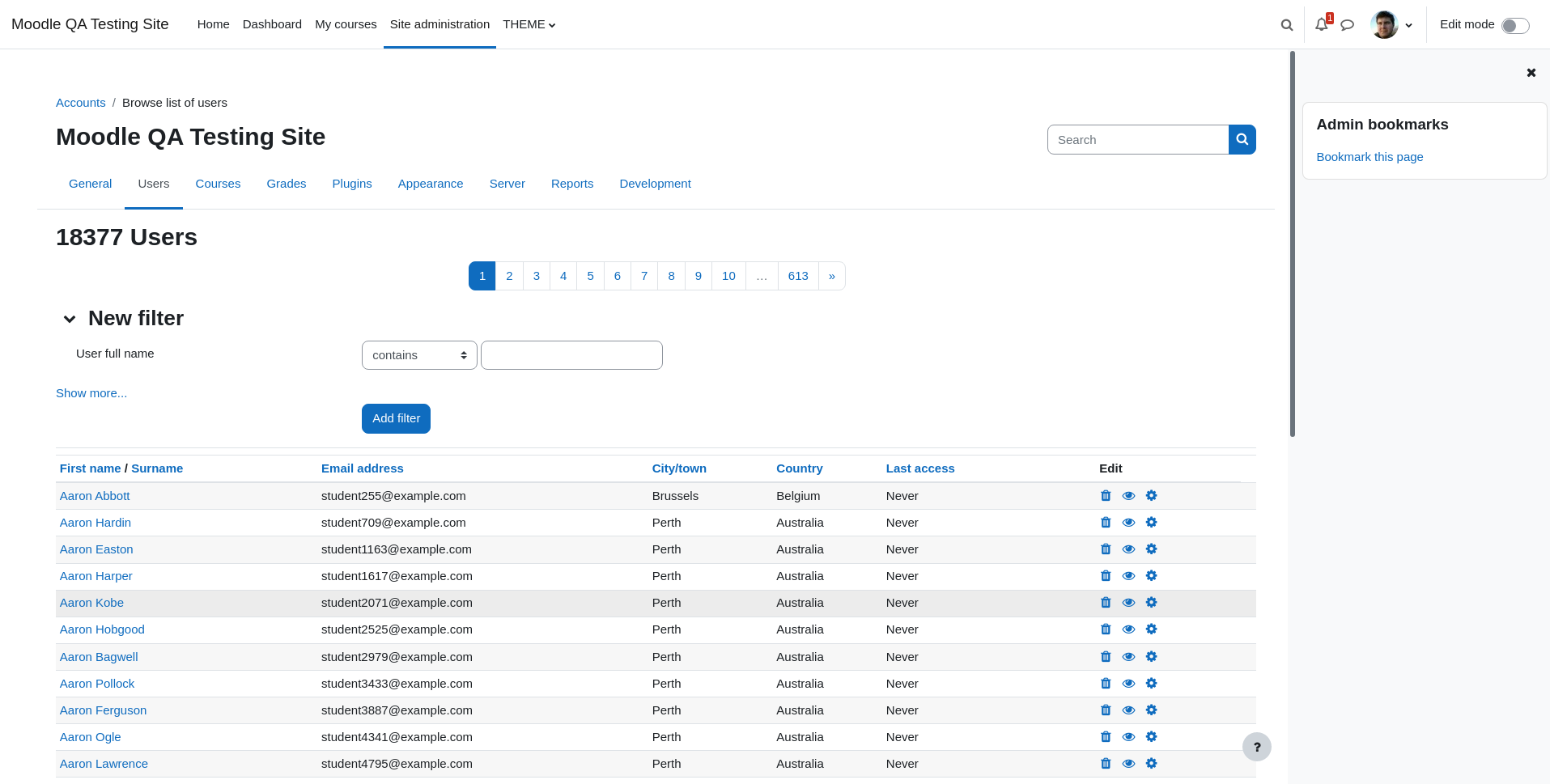Viewport: 1550px width, 784px height.
Task: Edit Aaron Bagwell via gear icon
Action: pos(1152,657)
